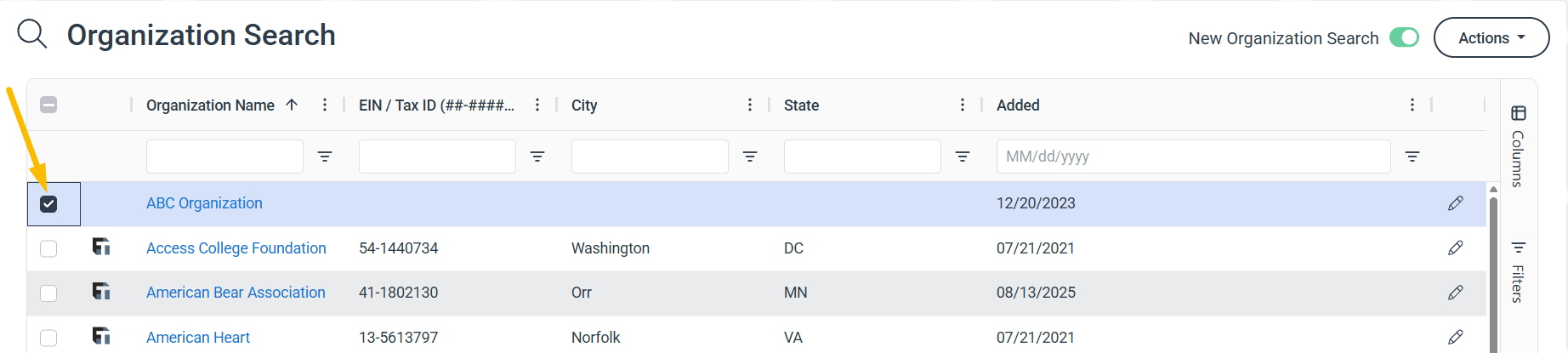This screenshot has height=353, width=1568.
Task: Open the filter icon for City column
Action: pos(750,157)
